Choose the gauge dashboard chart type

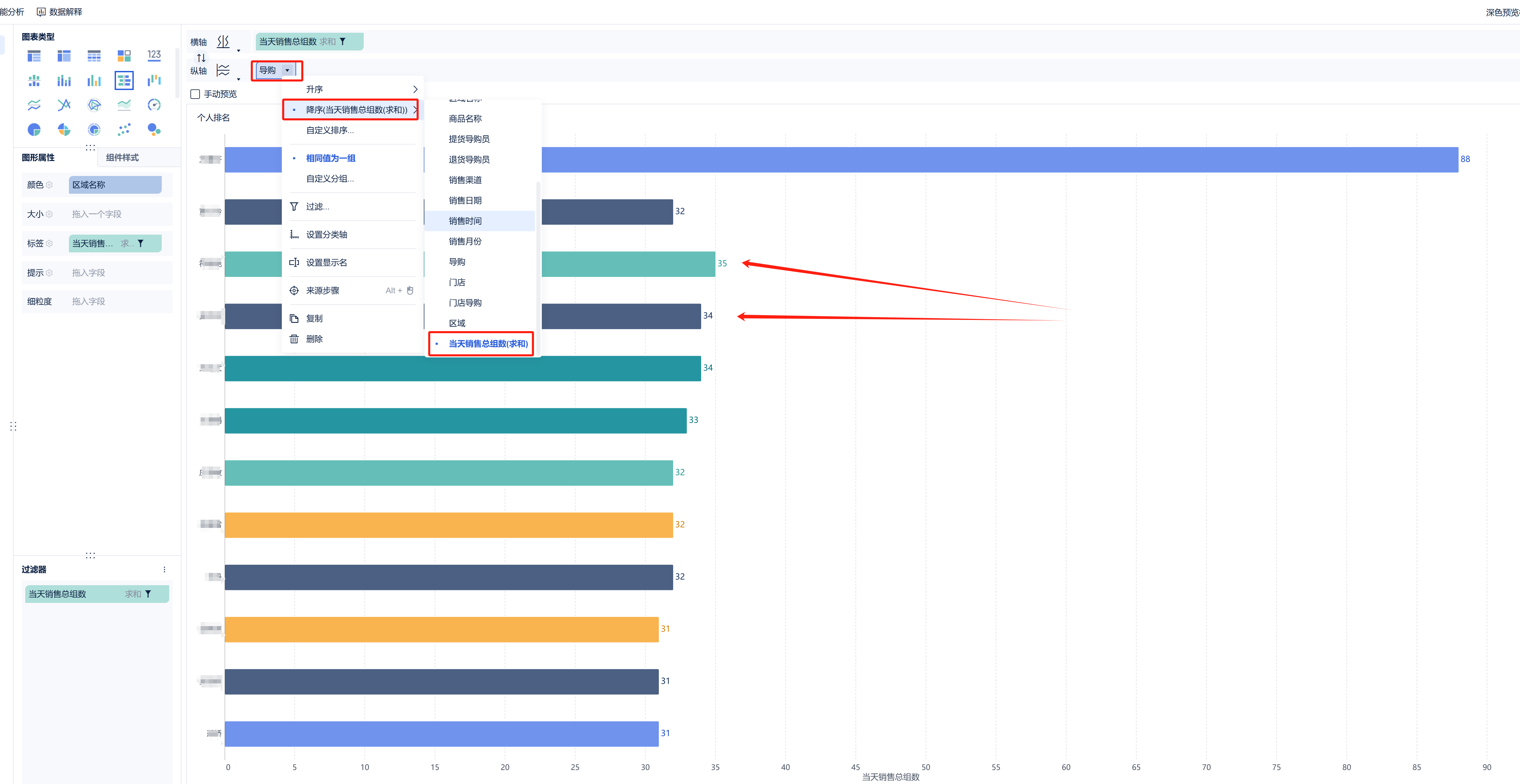coord(154,105)
